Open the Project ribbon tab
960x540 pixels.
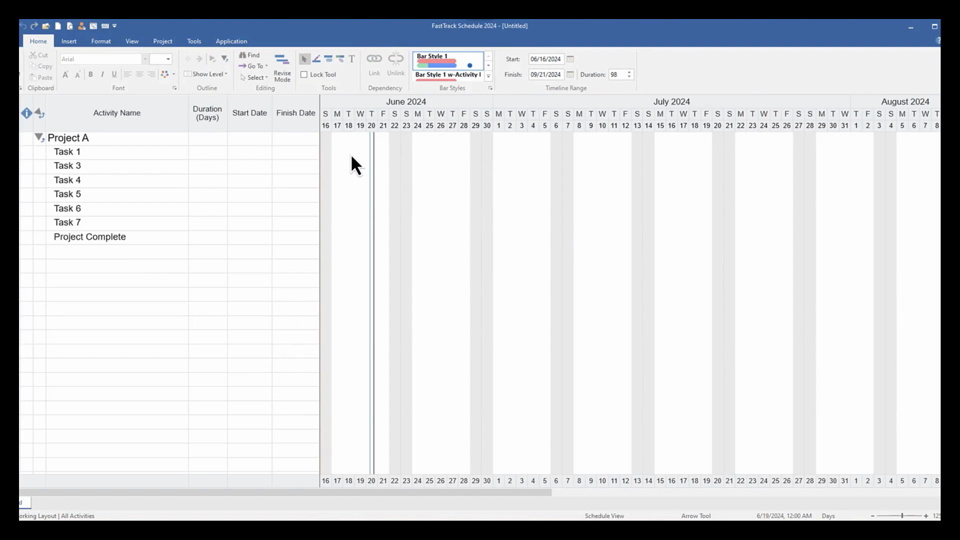162,41
